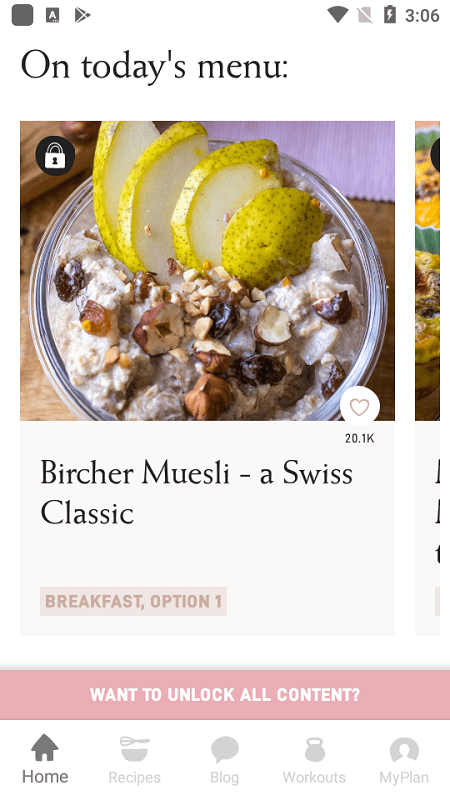Tap the keyboard language status icon
The height and width of the screenshot is (800, 450).
pyautogui.click(x=53, y=15)
